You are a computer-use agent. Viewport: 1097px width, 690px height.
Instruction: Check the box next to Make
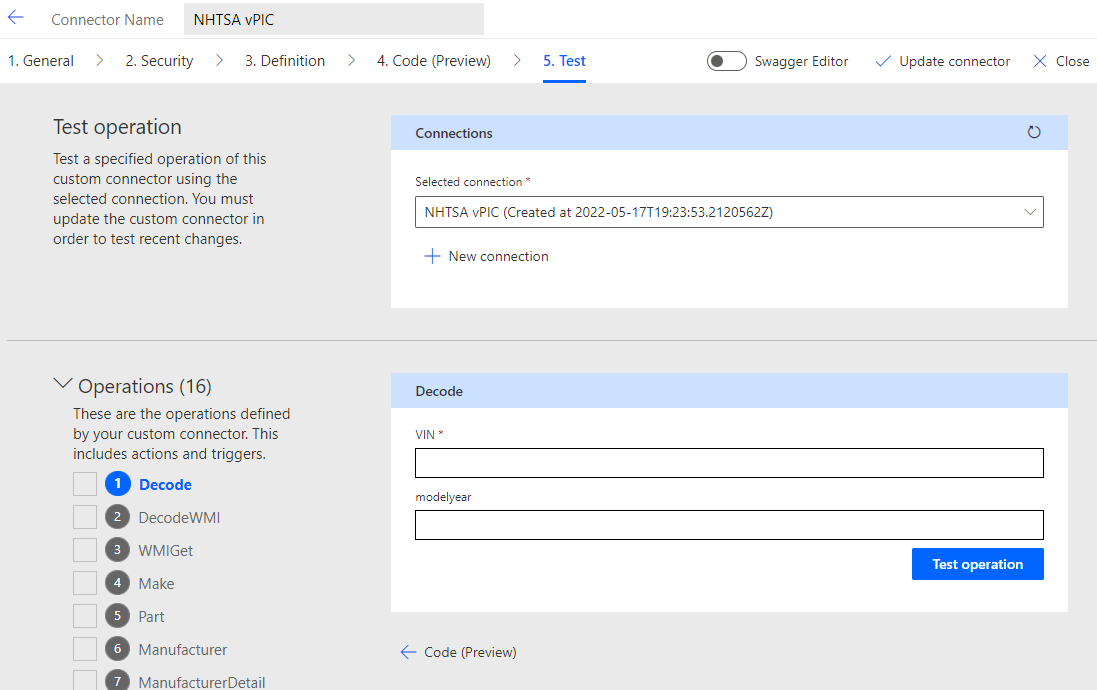pyautogui.click(x=85, y=583)
